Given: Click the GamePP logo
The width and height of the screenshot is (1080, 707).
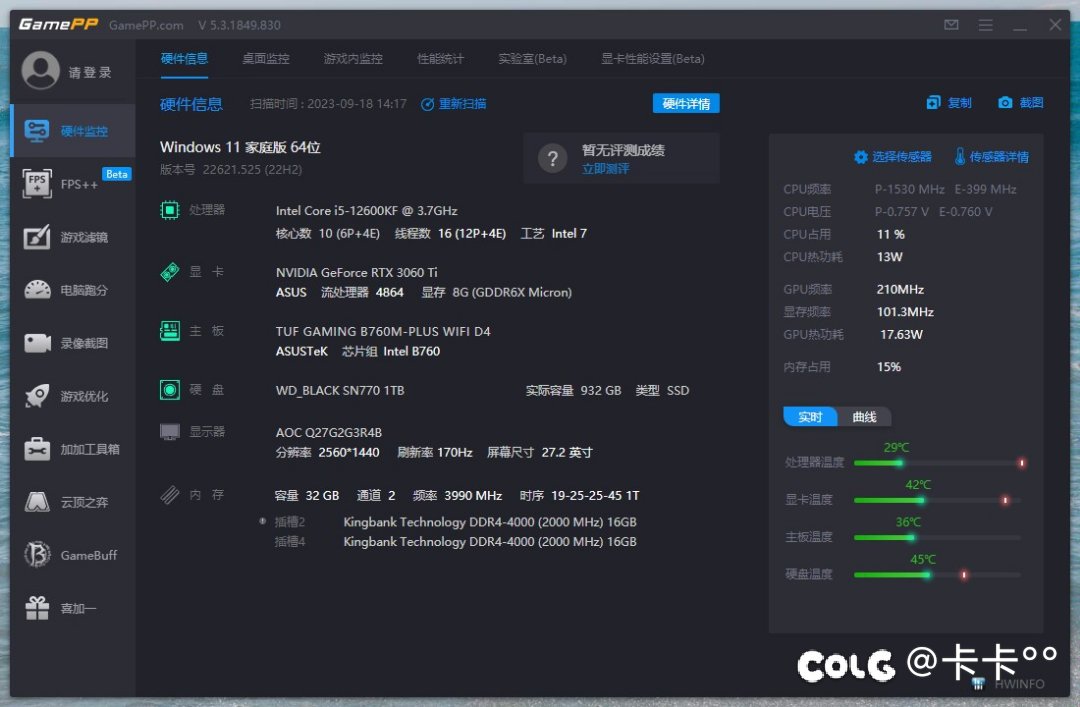Looking at the screenshot, I should [59, 24].
